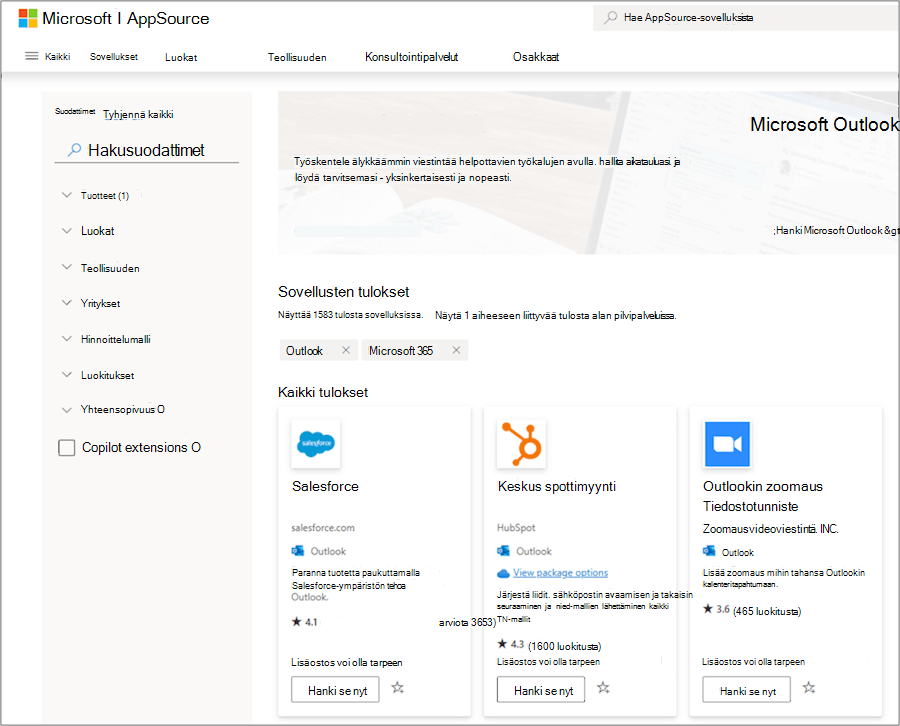Viewport: 900px width, 726px height.
Task: Open the Osakkaat menu item
Action: click(536, 57)
